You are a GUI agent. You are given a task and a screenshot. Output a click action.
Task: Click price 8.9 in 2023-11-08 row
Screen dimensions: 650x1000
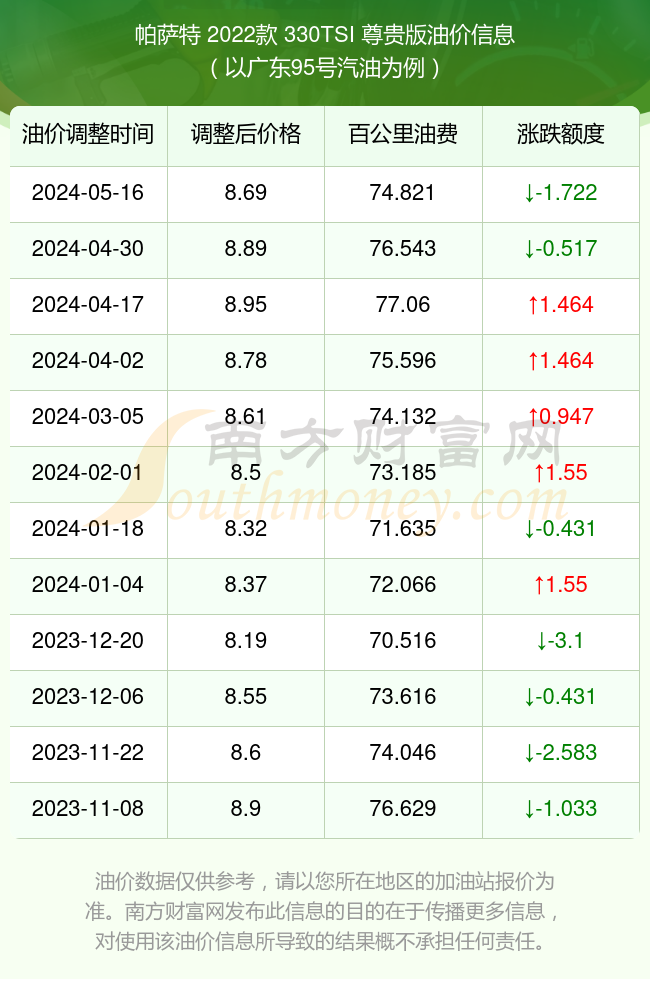pyautogui.click(x=246, y=809)
